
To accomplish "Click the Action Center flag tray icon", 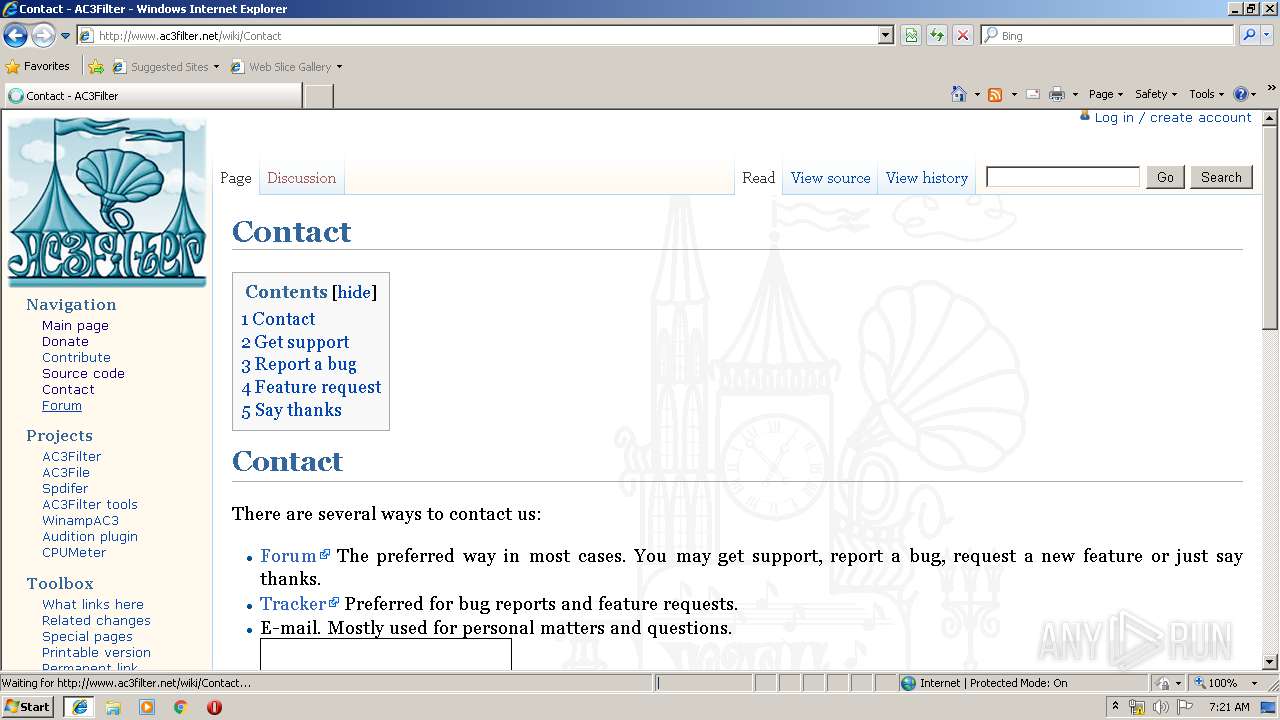I will coord(1185,707).
